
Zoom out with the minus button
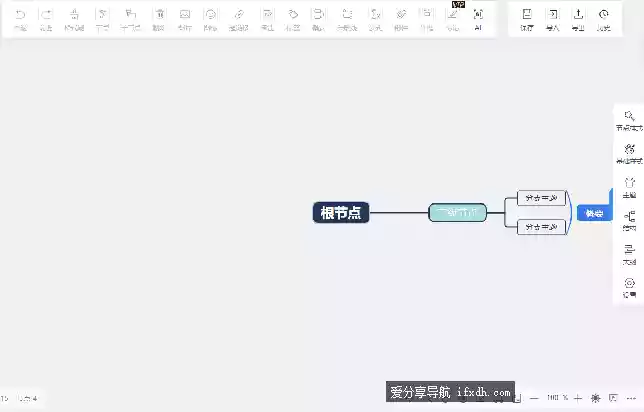[x=534, y=398]
